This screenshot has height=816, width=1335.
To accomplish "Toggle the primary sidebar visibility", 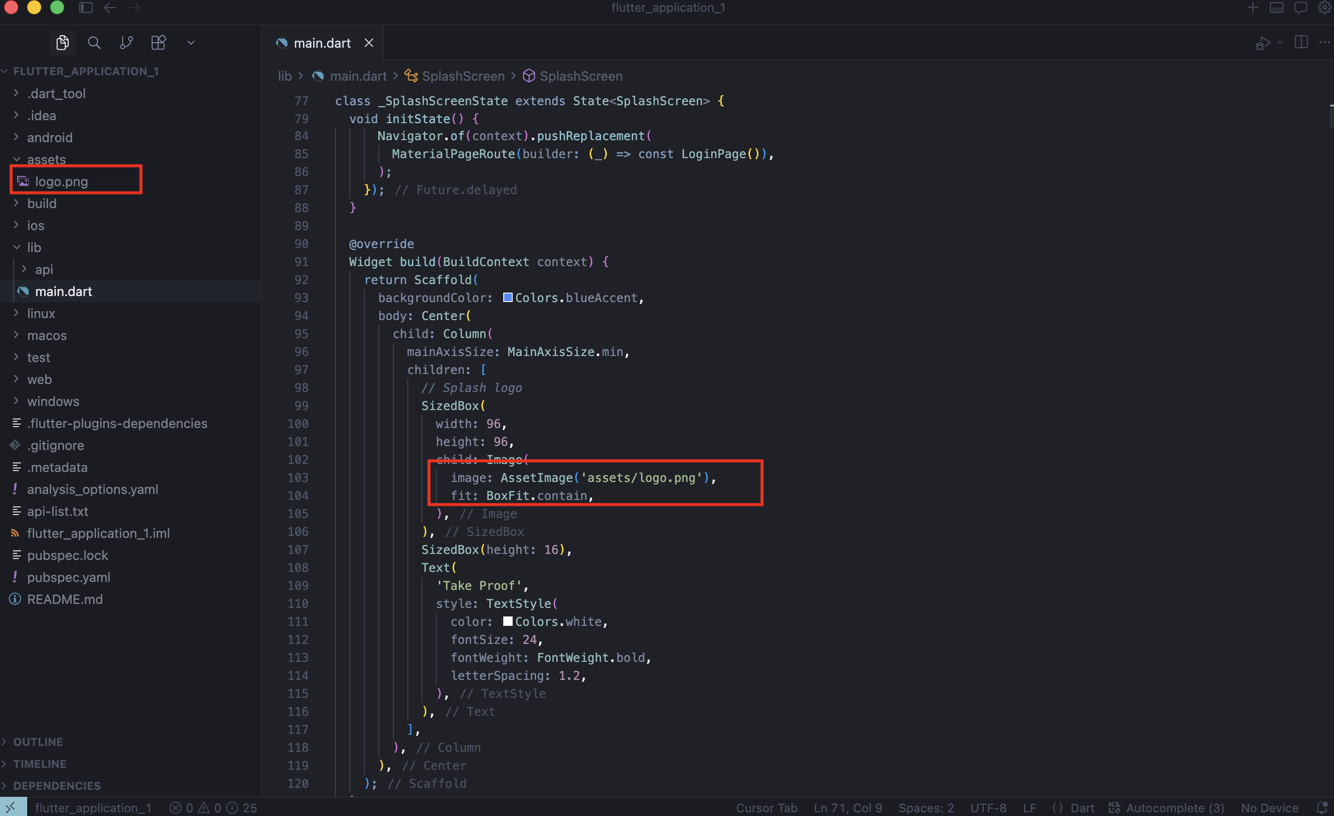I will (86, 8).
